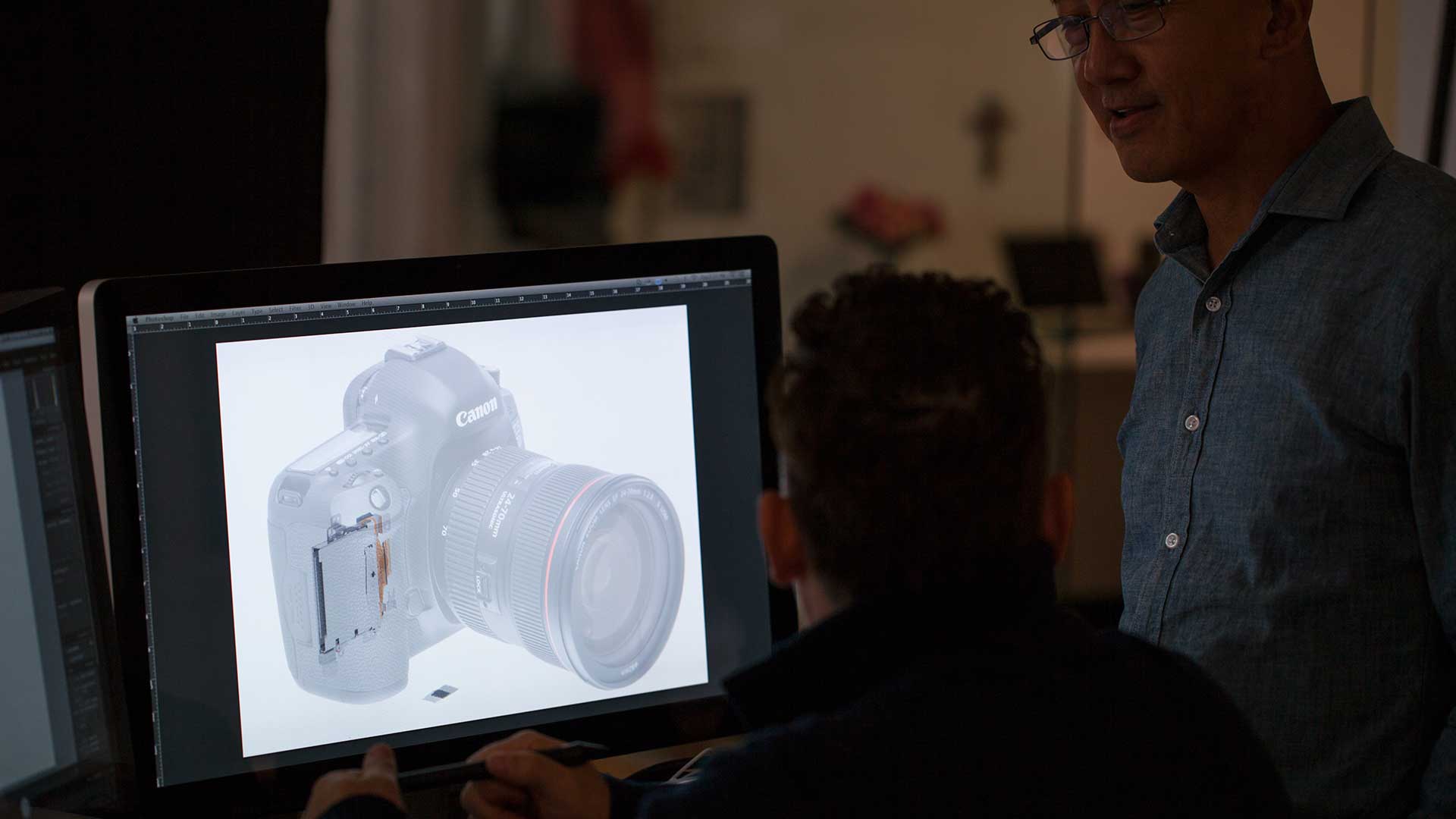Open the View menu

click(x=326, y=306)
